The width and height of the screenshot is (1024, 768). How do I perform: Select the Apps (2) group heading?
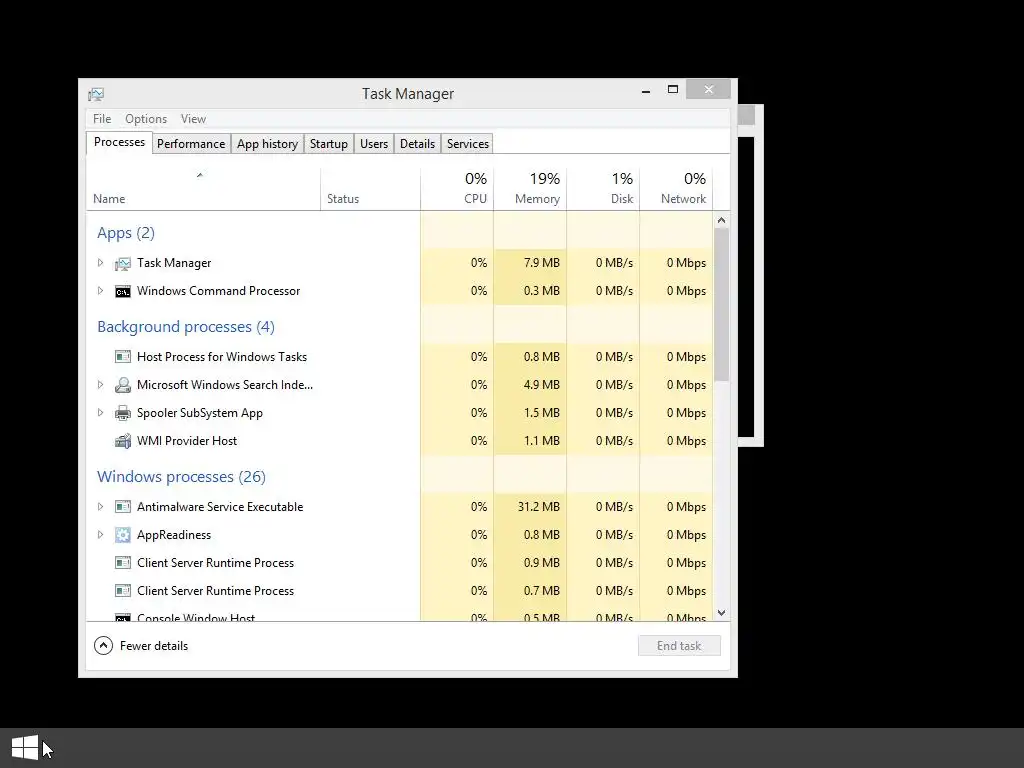pos(126,233)
